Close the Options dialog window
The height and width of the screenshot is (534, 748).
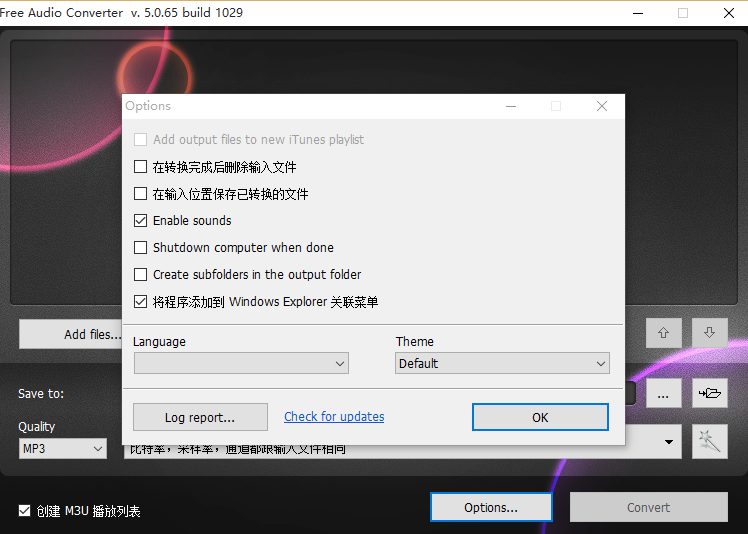coord(601,106)
